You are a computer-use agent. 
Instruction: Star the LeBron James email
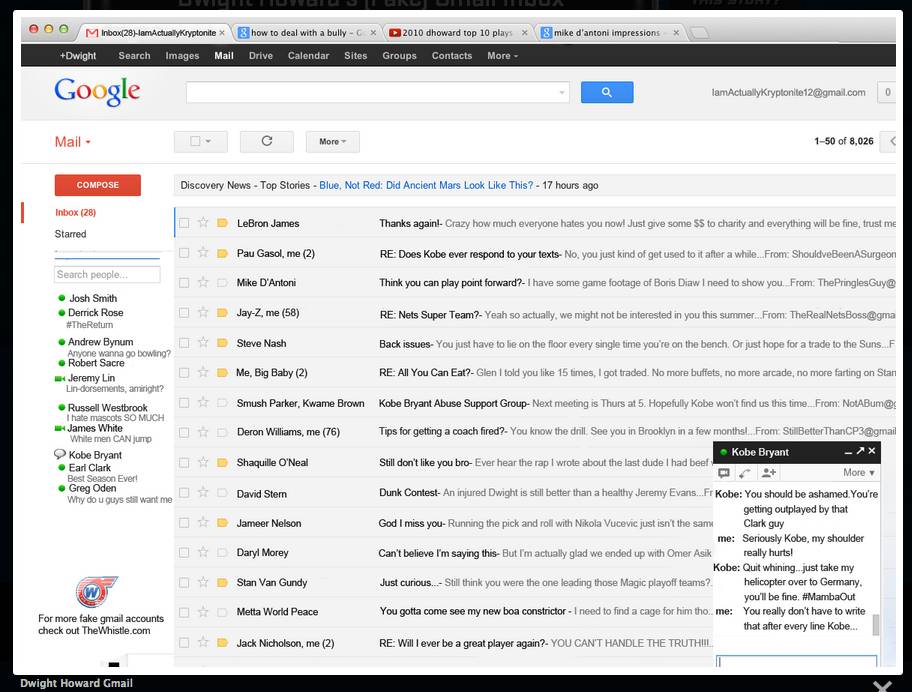203,222
